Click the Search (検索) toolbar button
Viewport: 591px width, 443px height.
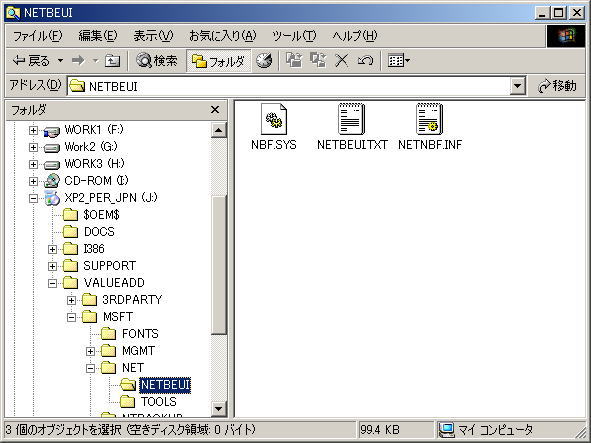156,60
